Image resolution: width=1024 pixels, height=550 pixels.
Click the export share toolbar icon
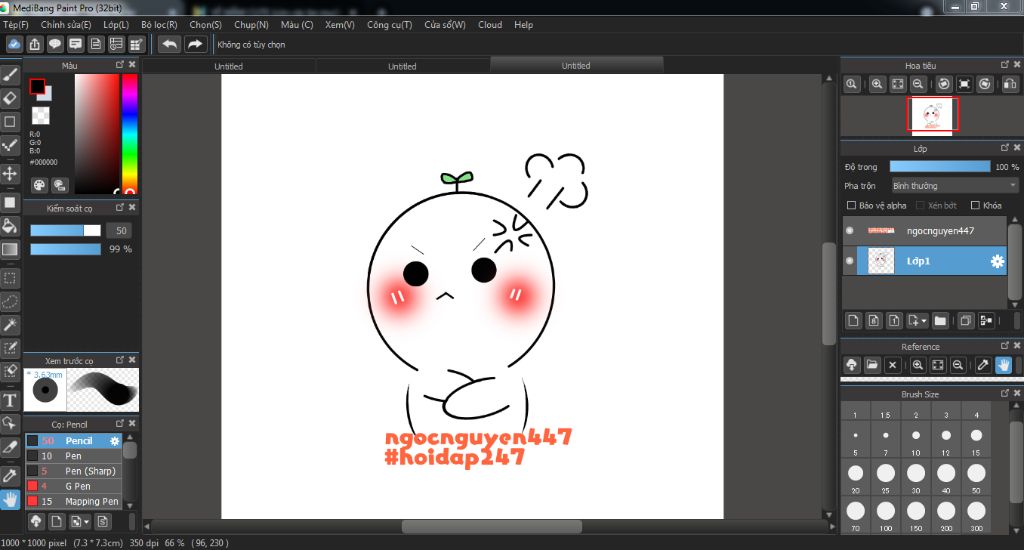[35, 44]
